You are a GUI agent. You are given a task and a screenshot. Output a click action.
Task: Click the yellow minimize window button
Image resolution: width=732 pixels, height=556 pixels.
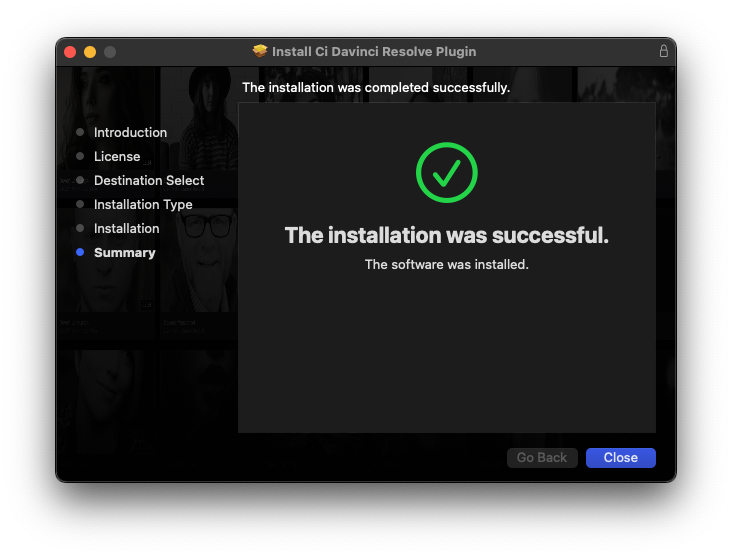(x=90, y=52)
